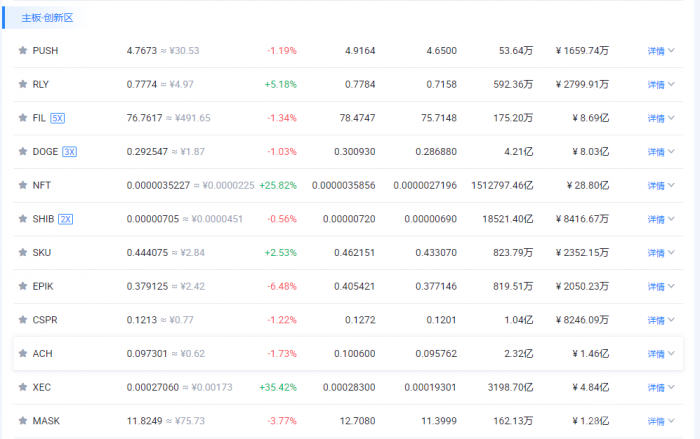Click the CSPR coin name

click(45, 320)
